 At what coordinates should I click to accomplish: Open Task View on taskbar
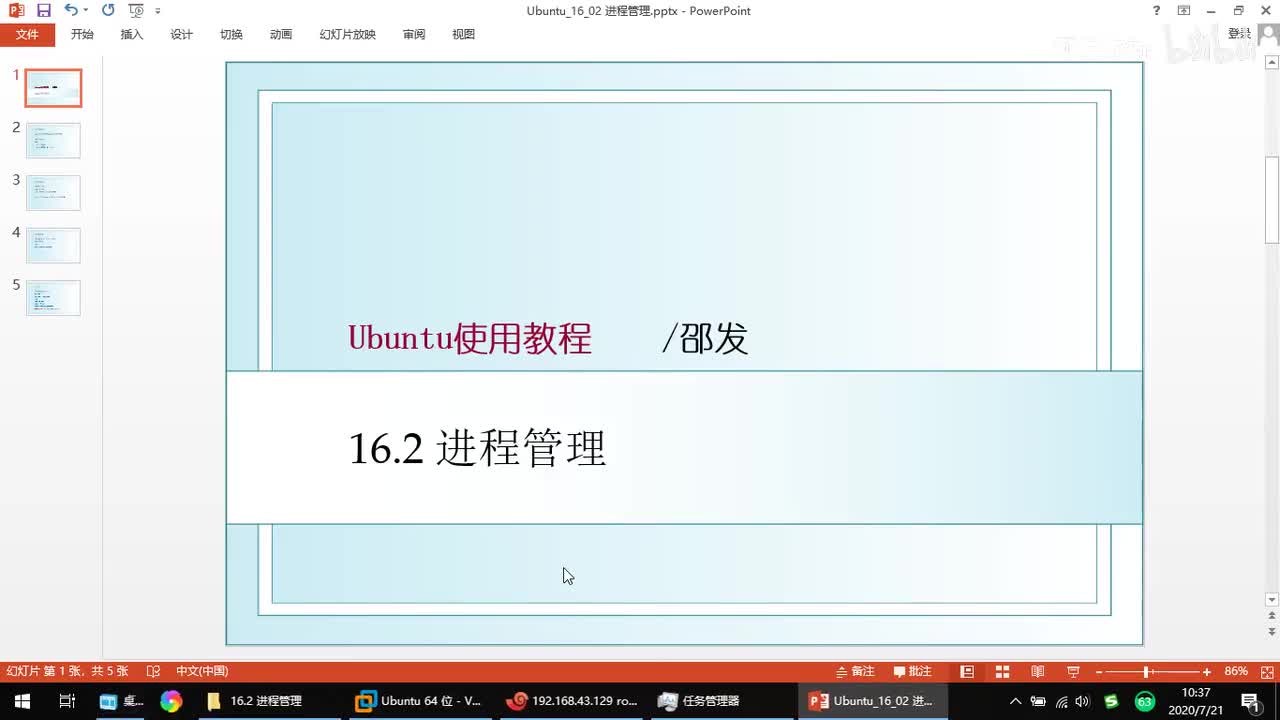click(67, 701)
